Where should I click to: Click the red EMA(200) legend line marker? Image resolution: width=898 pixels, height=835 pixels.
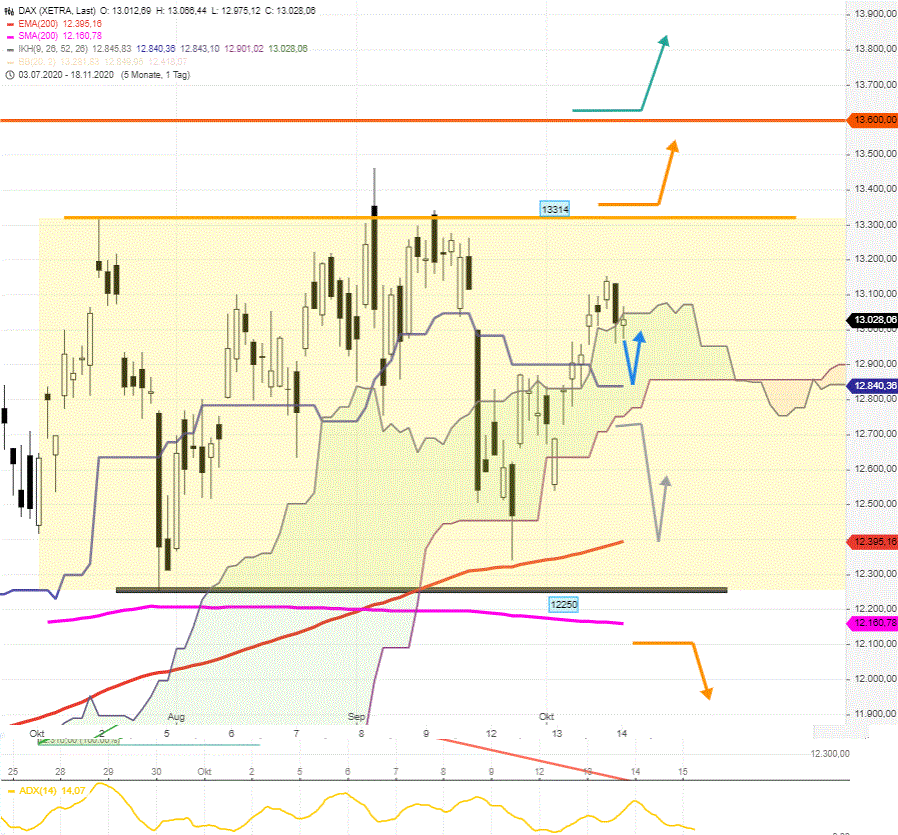pyautogui.click(x=10, y=24)
